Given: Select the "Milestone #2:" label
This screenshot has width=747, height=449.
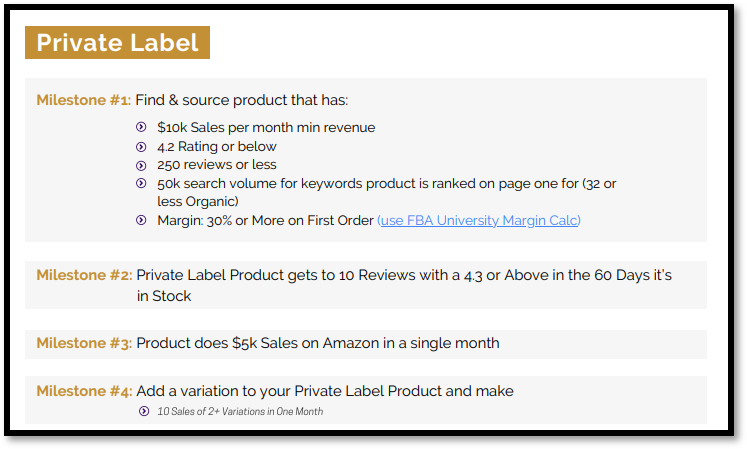Looking at the screenshot, I should 83,275.
